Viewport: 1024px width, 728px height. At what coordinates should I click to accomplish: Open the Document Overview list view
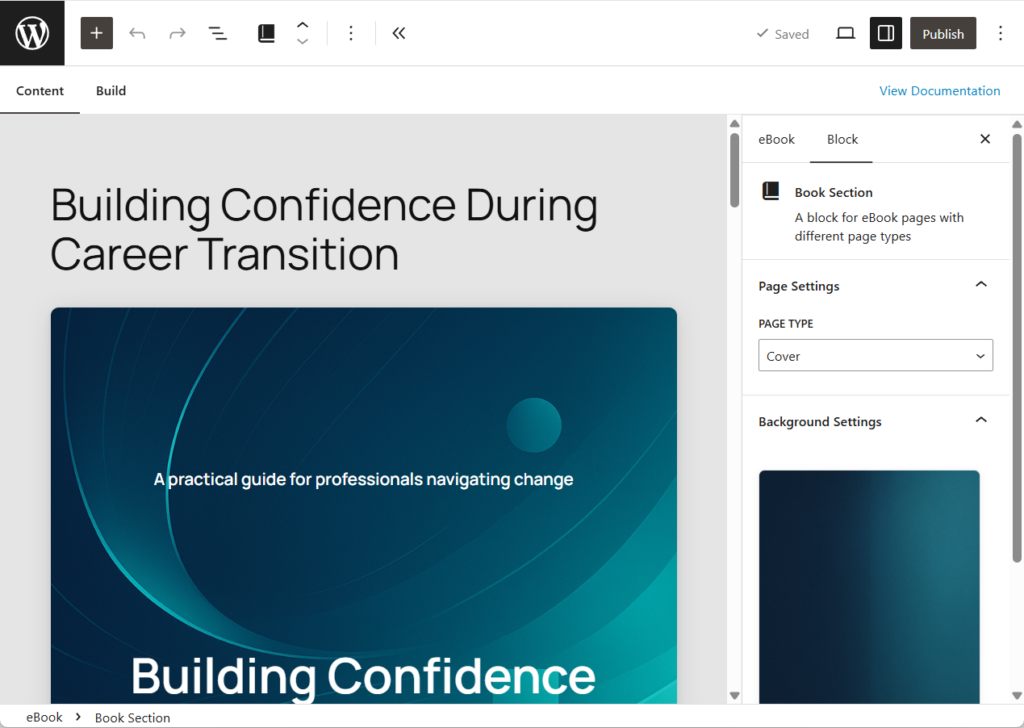(x=217, y=33)
